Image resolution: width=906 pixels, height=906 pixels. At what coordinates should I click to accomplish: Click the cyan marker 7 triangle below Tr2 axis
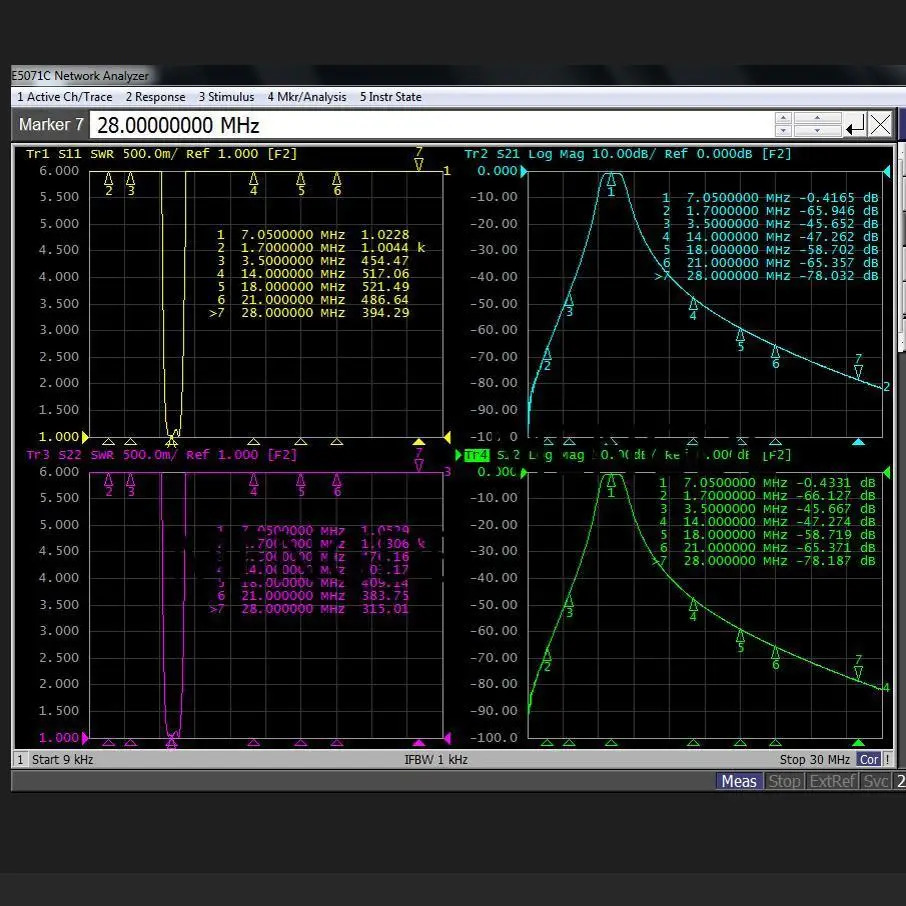[858, 442]
